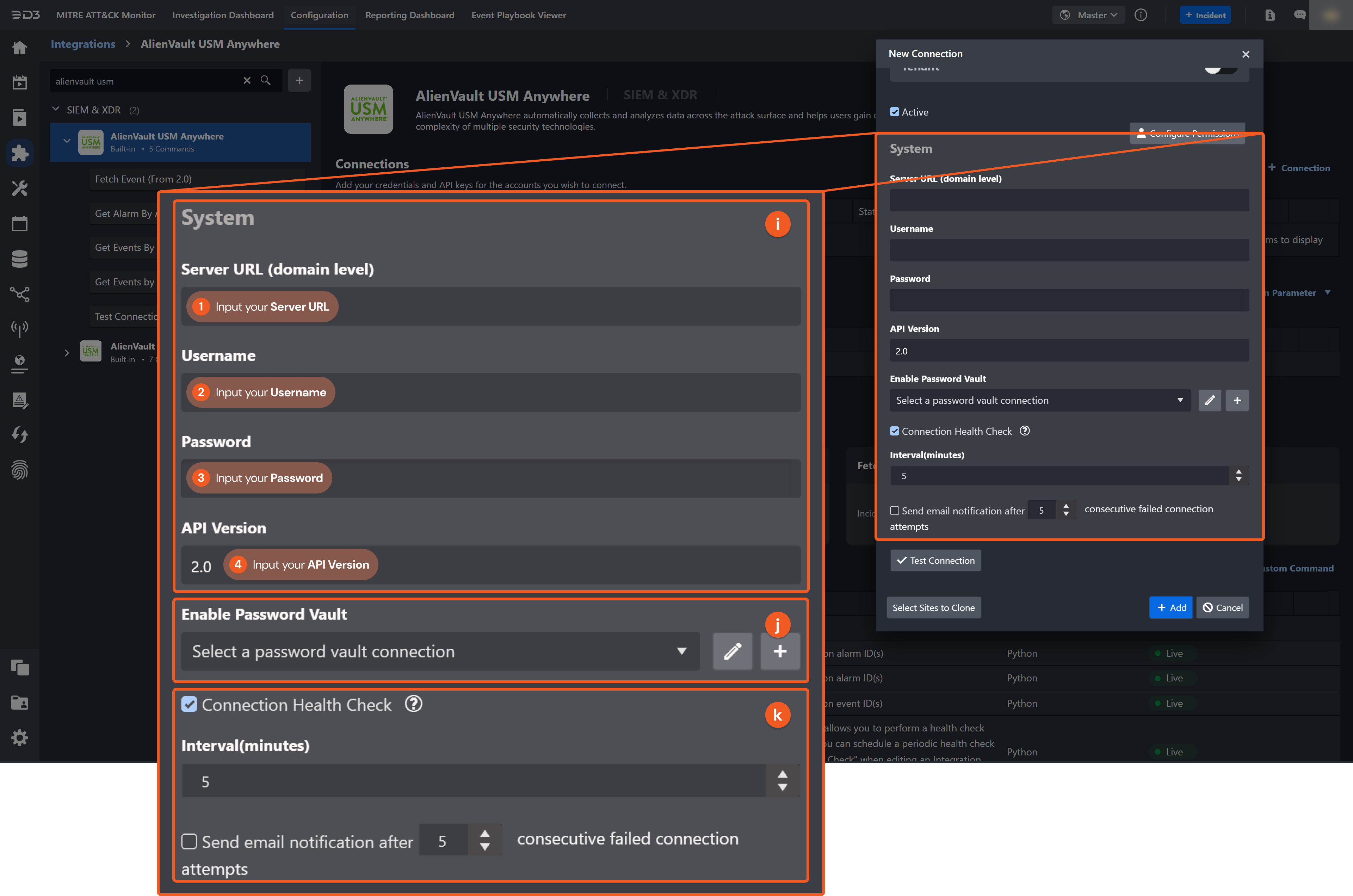Screen dimensions: 1353x896
Task: Click the Add button in dialog
Action: (1171, 607)
